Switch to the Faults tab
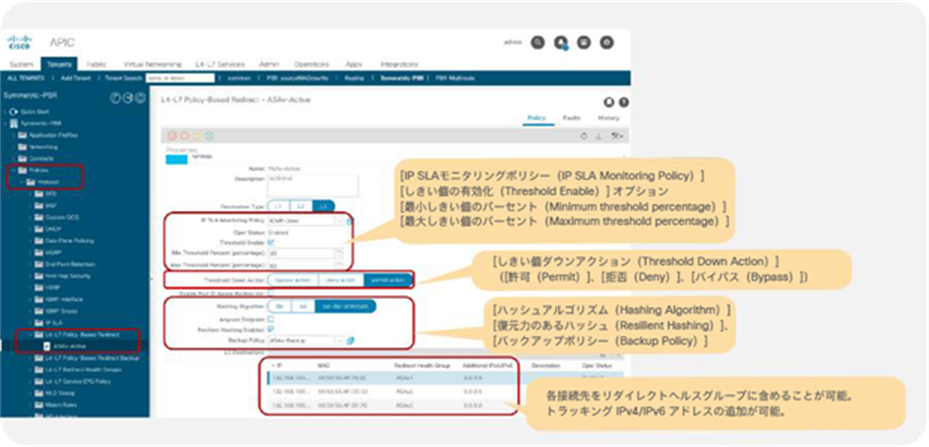 point(571,118)
